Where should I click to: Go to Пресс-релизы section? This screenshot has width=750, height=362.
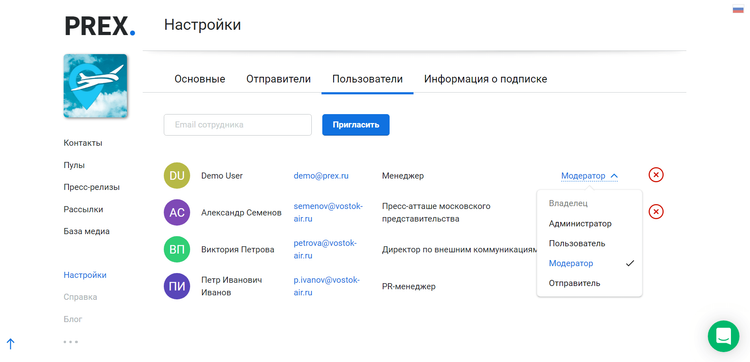click(x=91, y=187)
